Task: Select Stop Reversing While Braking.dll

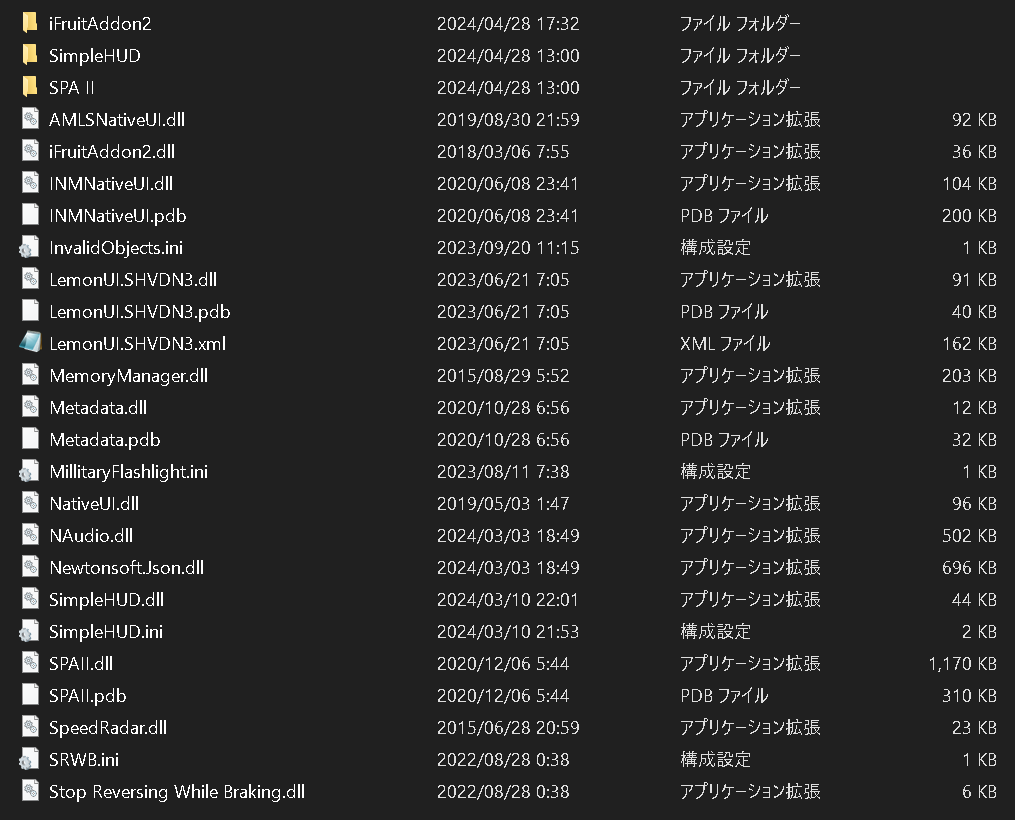Action: (176, 791)
